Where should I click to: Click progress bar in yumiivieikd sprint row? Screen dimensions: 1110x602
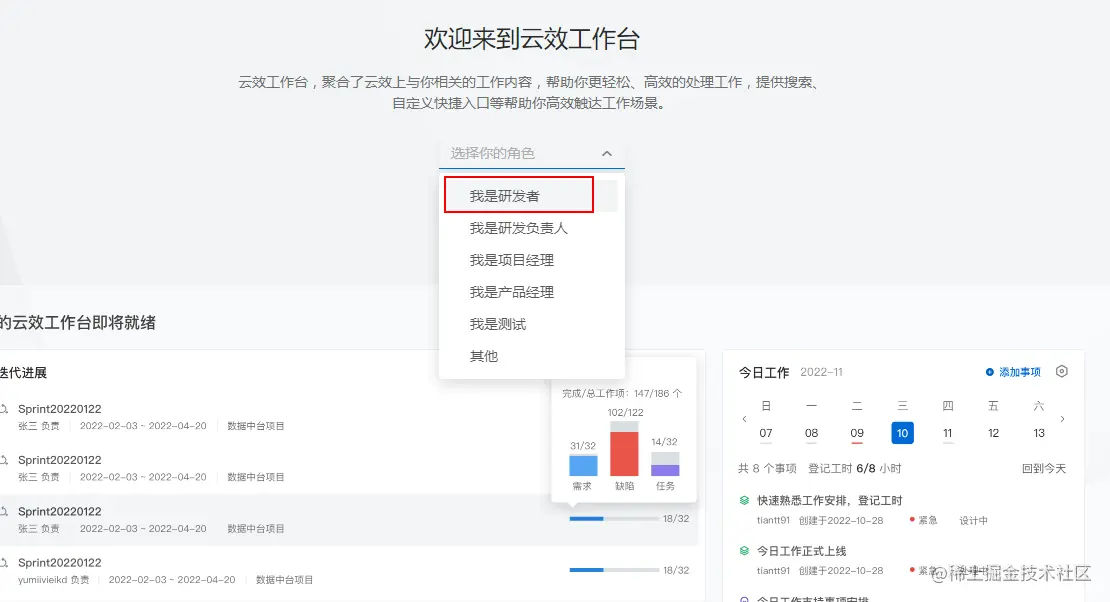614,570
